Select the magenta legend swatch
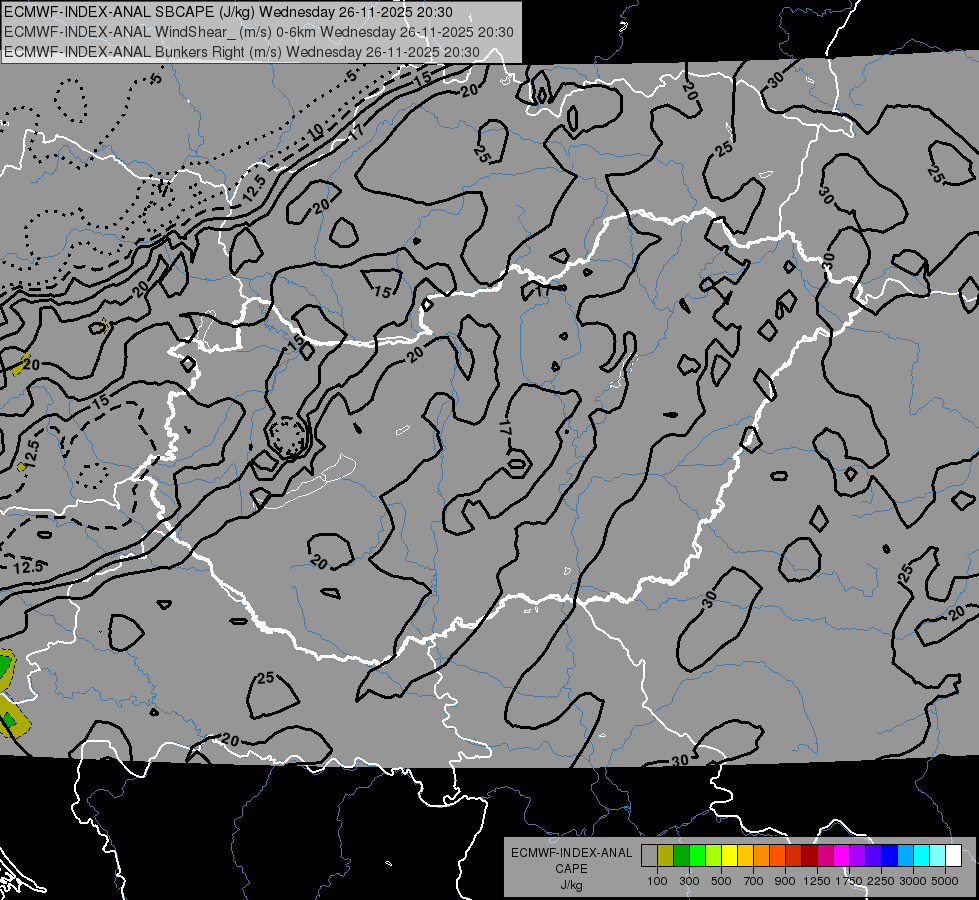The height and width of the screenshot is (900, 979). click(842, 855)
